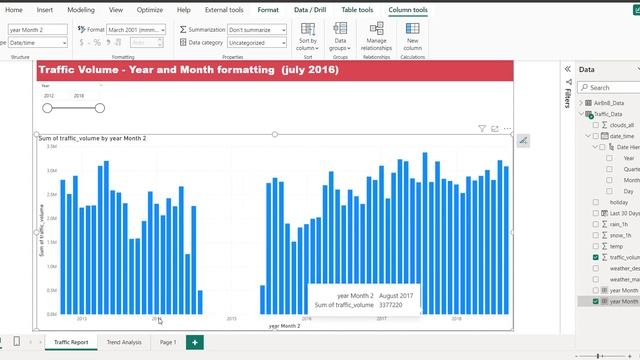Screen dimensions: 640x360
Task: Open the Optimize ribbon tab
Action: pyautogui.click(x=150, y=10)
